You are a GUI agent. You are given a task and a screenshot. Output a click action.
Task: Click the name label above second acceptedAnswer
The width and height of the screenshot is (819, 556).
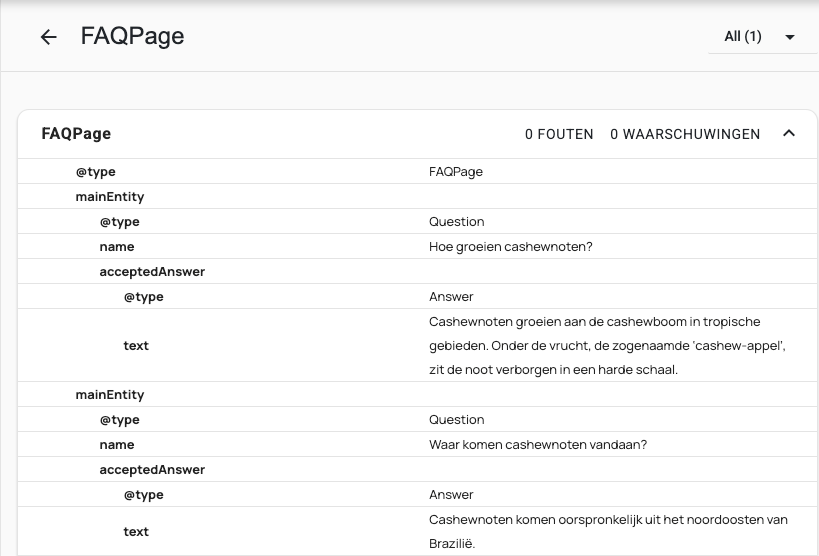click(117, 444)
